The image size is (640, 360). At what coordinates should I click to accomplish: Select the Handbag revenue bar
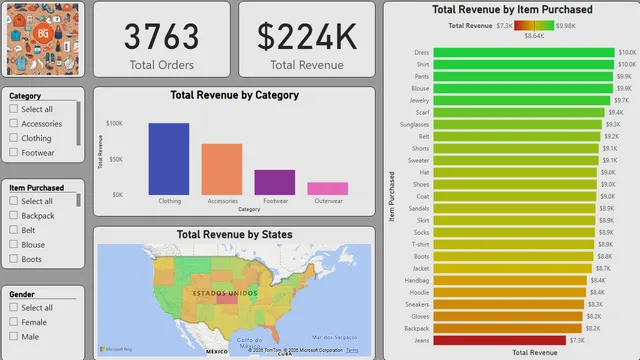(510, 280)
